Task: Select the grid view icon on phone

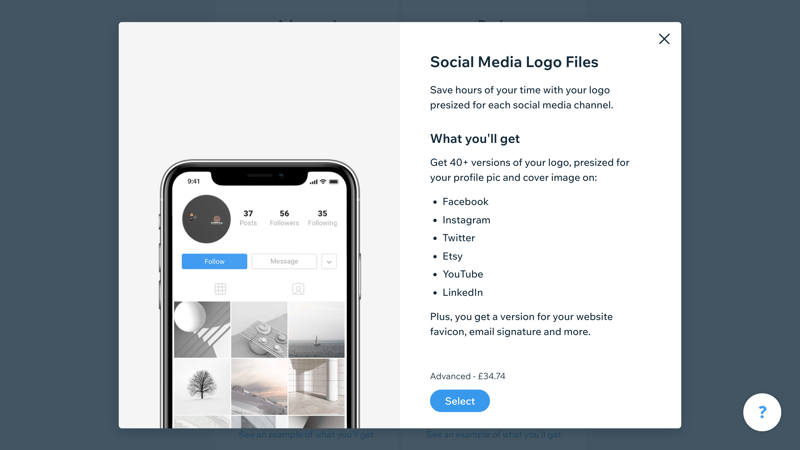Action: coord(220,289)
